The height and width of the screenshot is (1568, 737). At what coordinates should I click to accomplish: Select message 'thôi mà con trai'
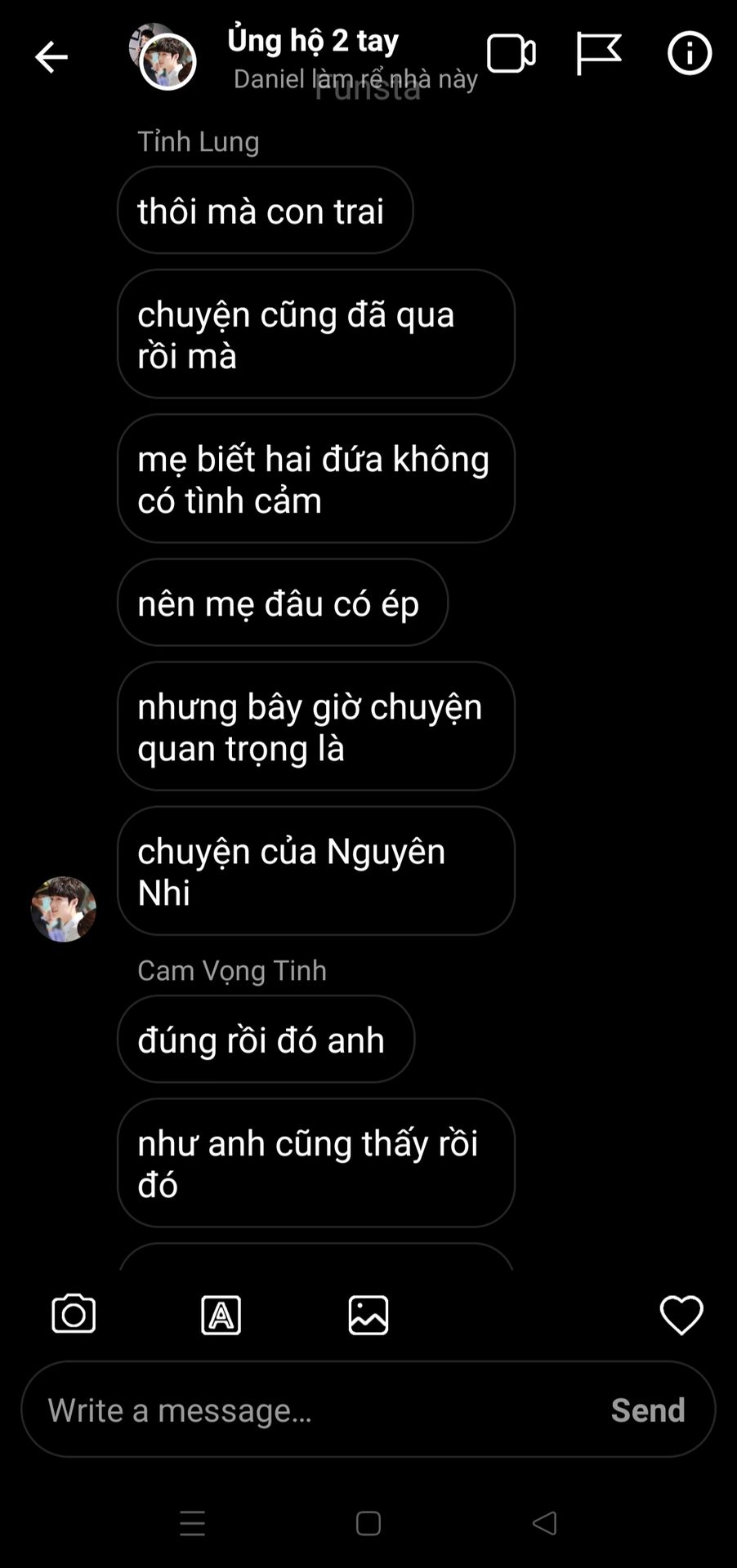265,210
